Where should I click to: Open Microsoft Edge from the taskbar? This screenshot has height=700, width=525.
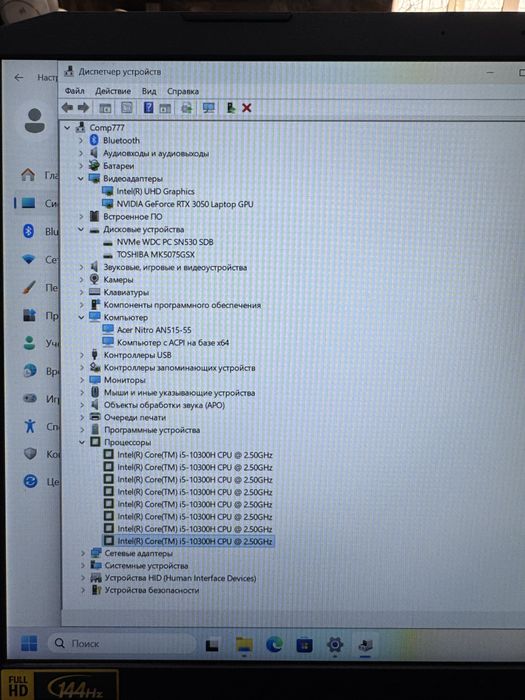pos(274,644)
